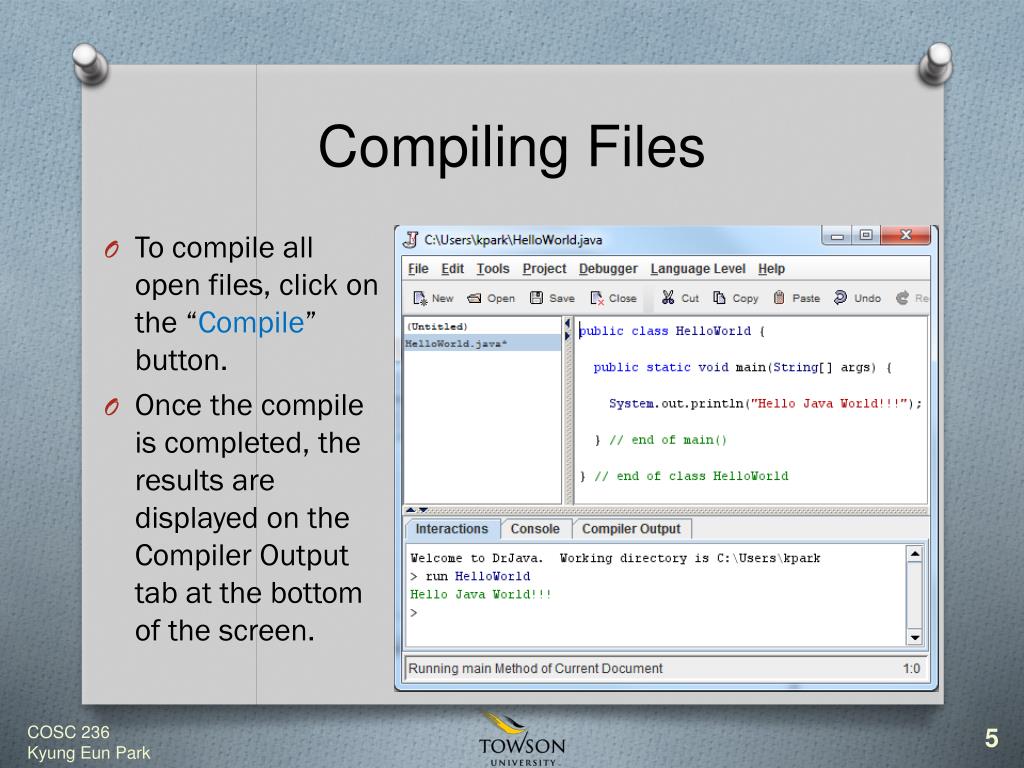Click the 'Welcome to DrJava' message line
Image resolution: width=1024 pixels, height=768 pixels.
click(x=615, y=558)
